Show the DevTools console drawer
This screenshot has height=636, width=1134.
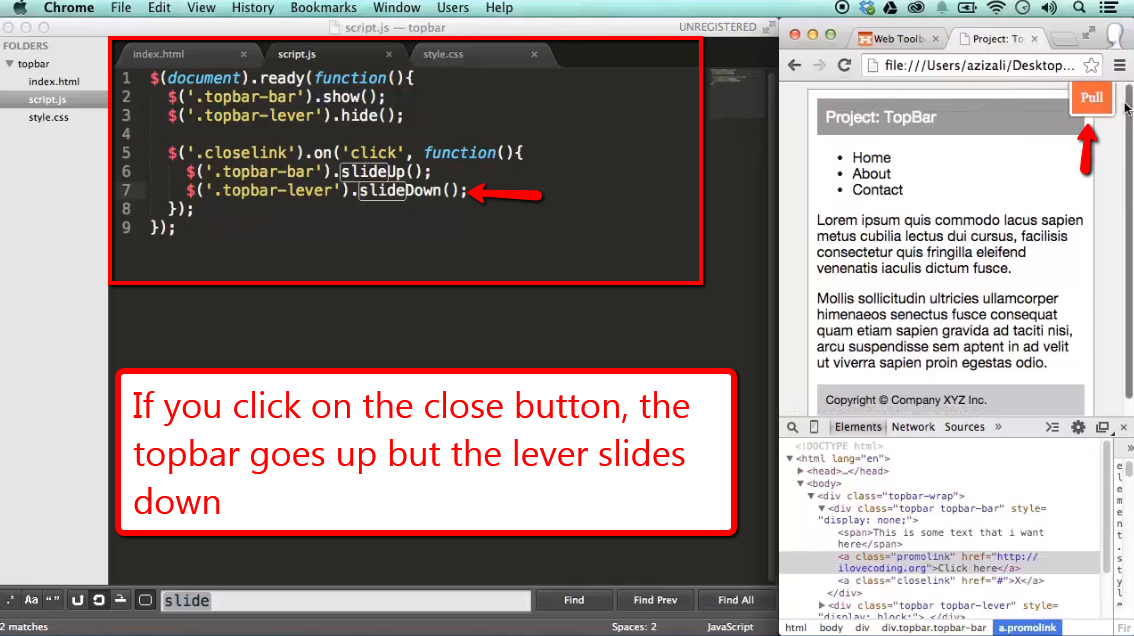(x=1052, y=427)
